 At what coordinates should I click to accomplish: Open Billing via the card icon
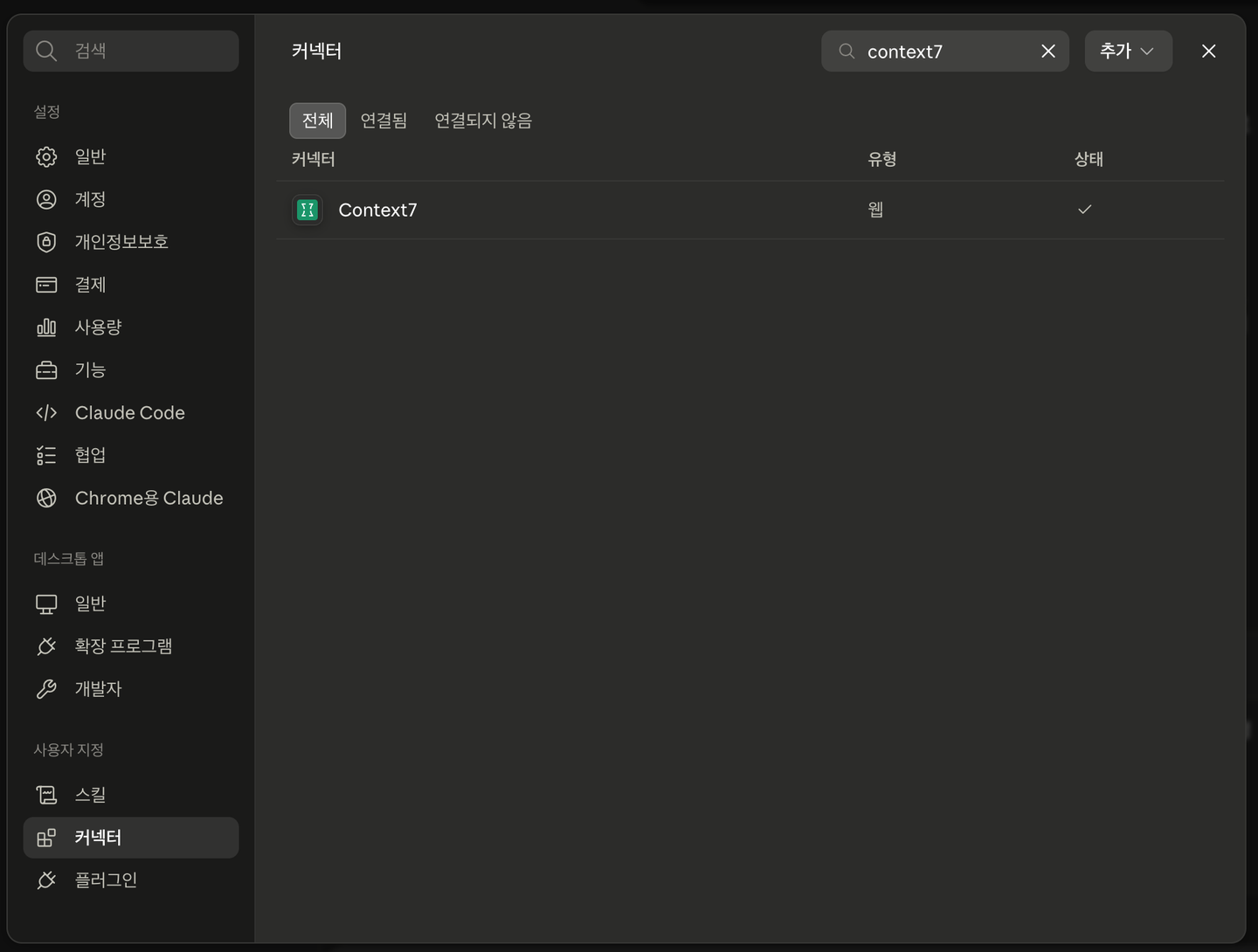click(x=46, y=285)
